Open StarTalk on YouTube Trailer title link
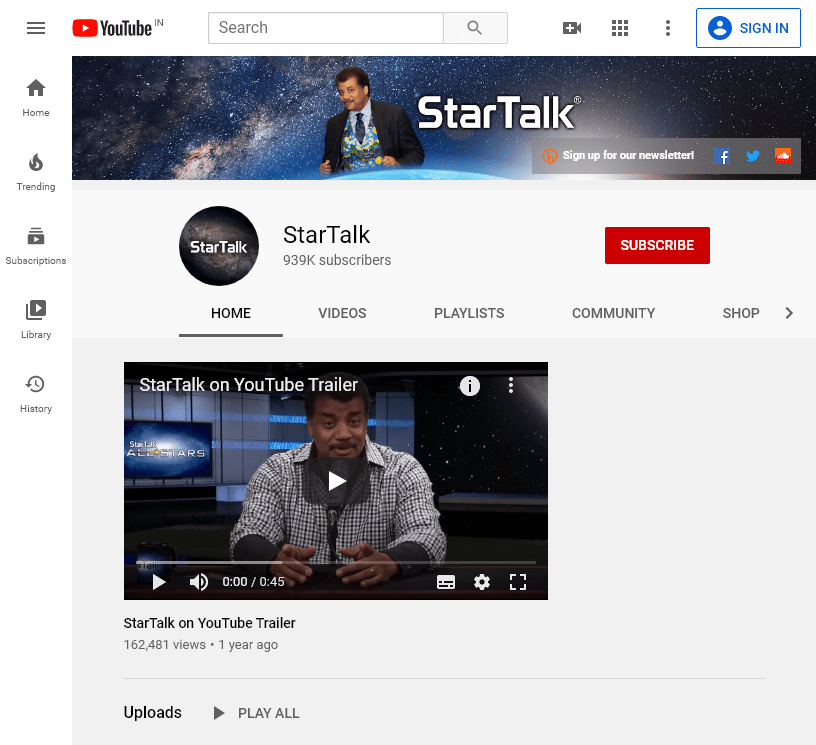Viewport: 816px width, 745px height. (x=209, y=623)
